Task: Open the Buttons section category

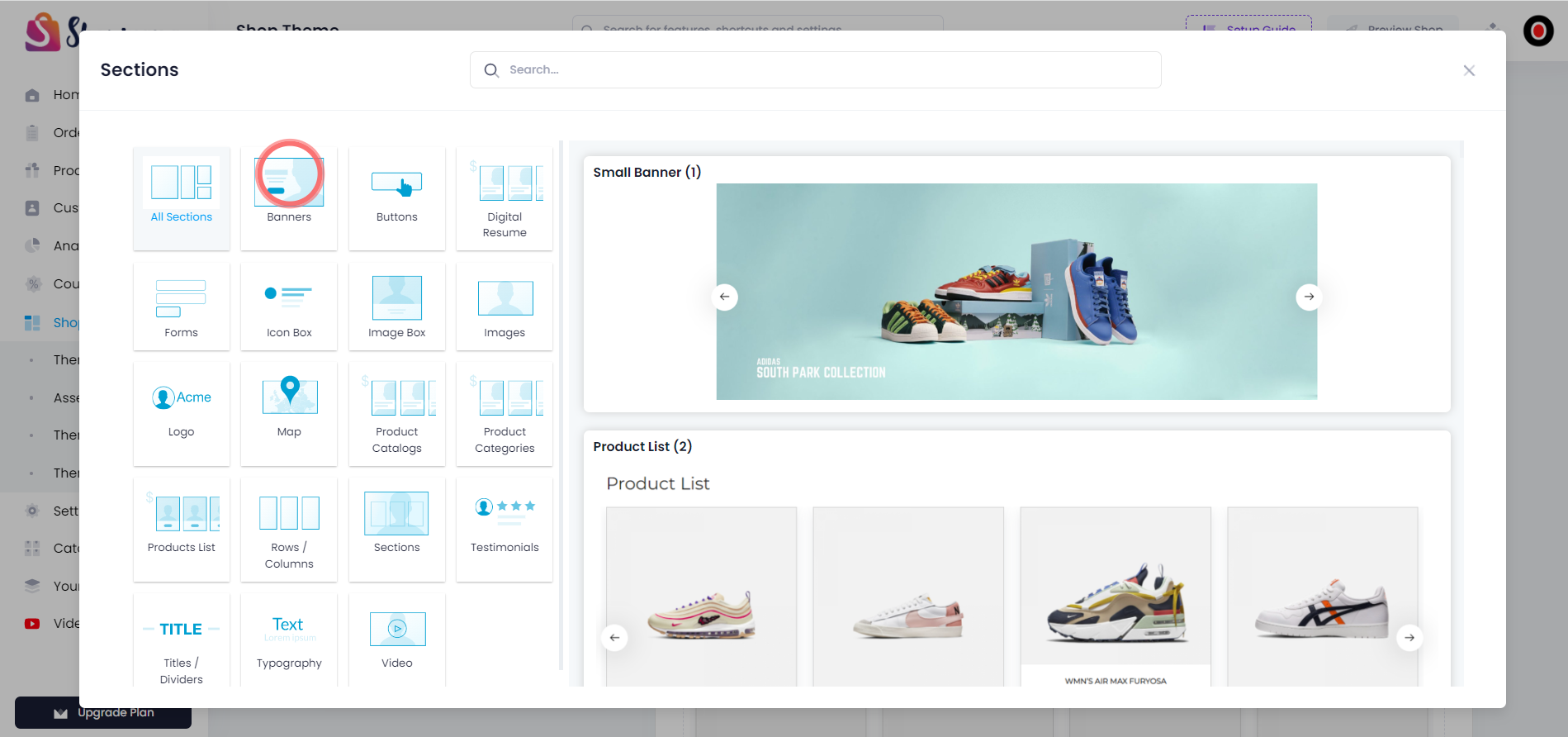Action: 397,199
